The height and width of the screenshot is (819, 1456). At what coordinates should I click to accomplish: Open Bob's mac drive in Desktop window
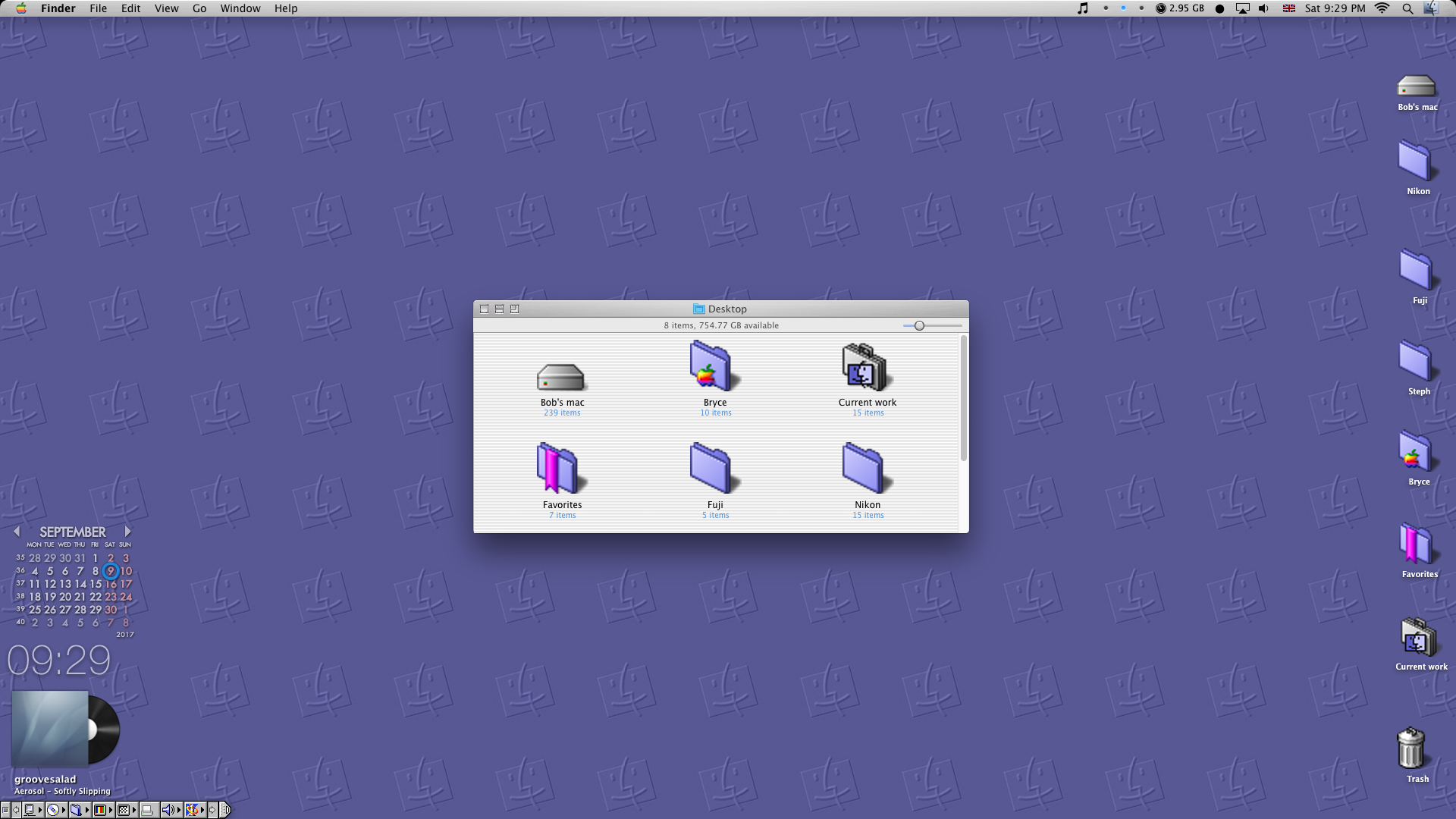click(x=561, y=377)
